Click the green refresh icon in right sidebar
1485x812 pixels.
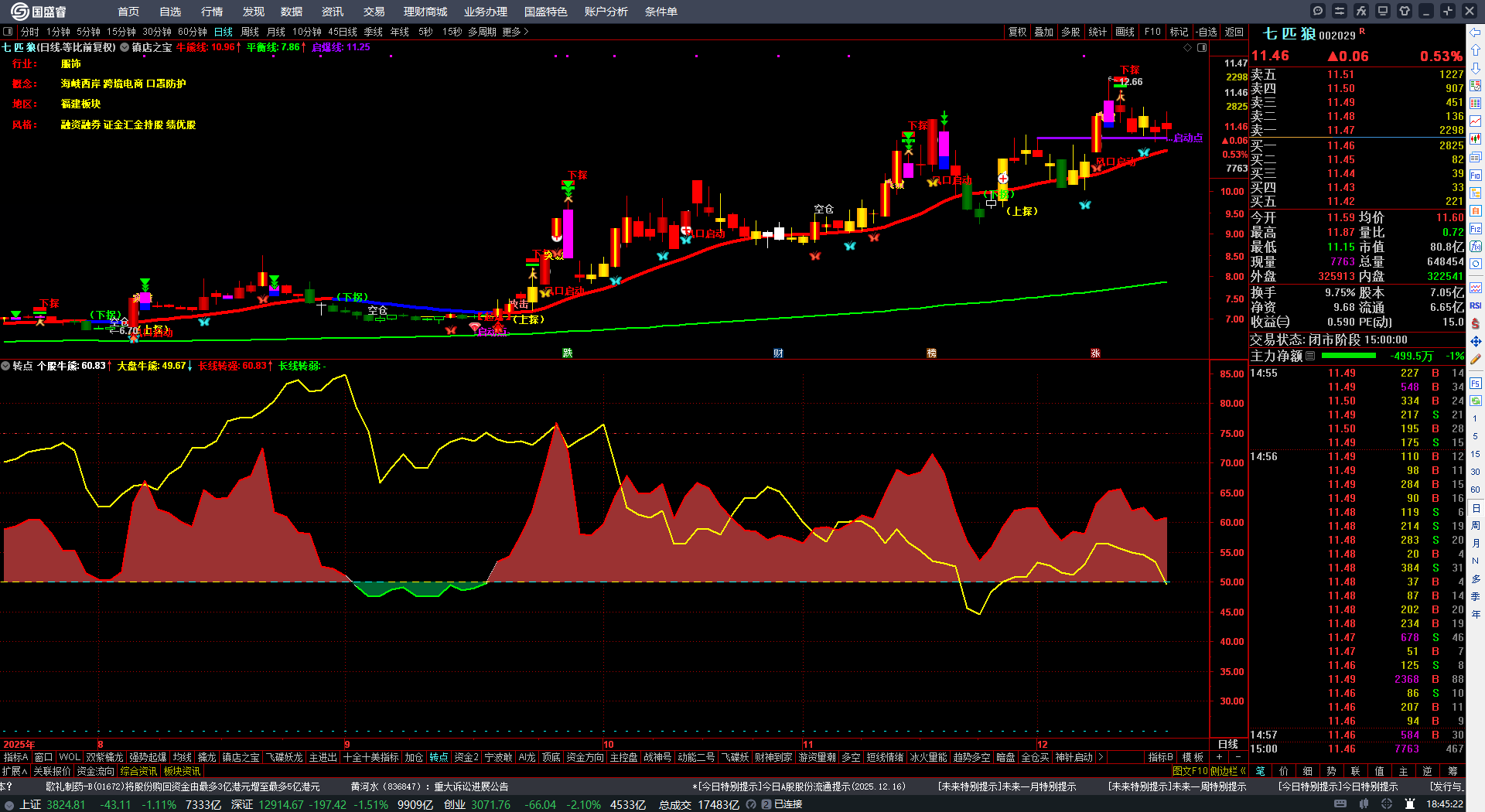1476,401
